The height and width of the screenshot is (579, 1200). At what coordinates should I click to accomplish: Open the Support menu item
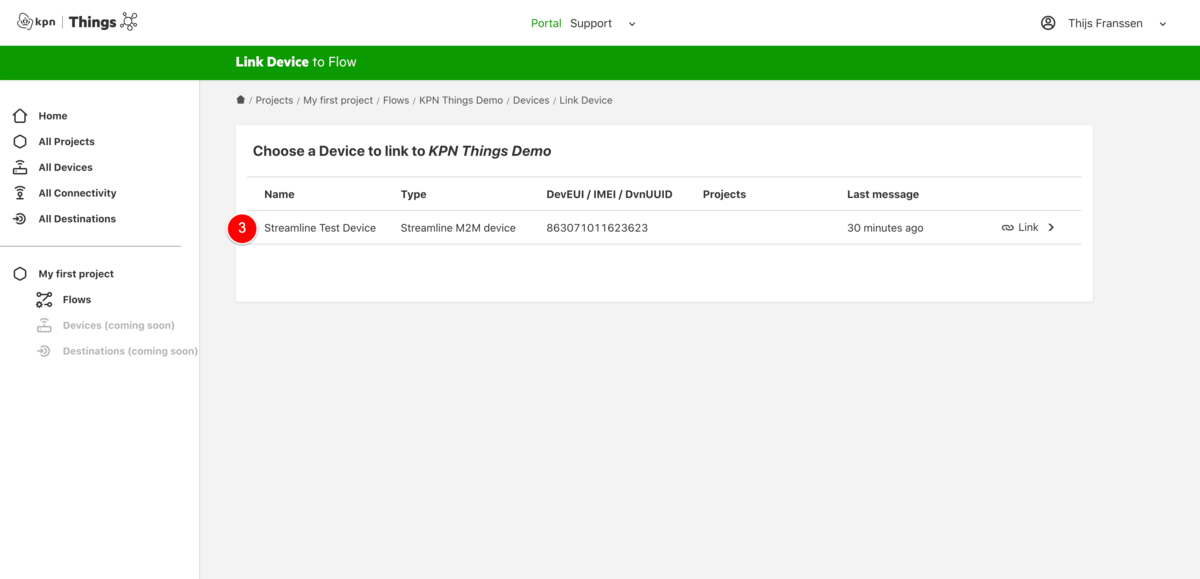591,23
